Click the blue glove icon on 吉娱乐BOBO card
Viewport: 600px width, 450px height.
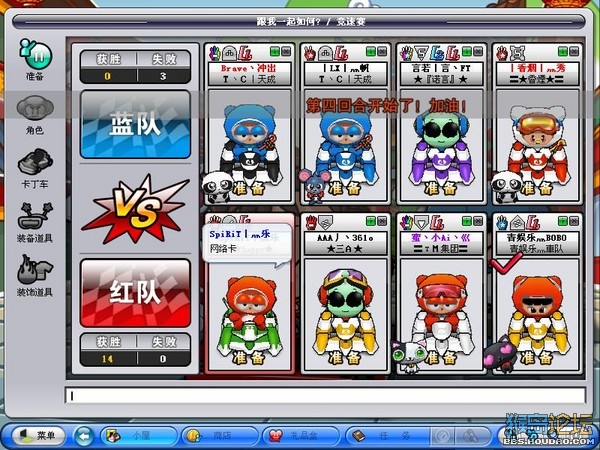tap(502, 223)
